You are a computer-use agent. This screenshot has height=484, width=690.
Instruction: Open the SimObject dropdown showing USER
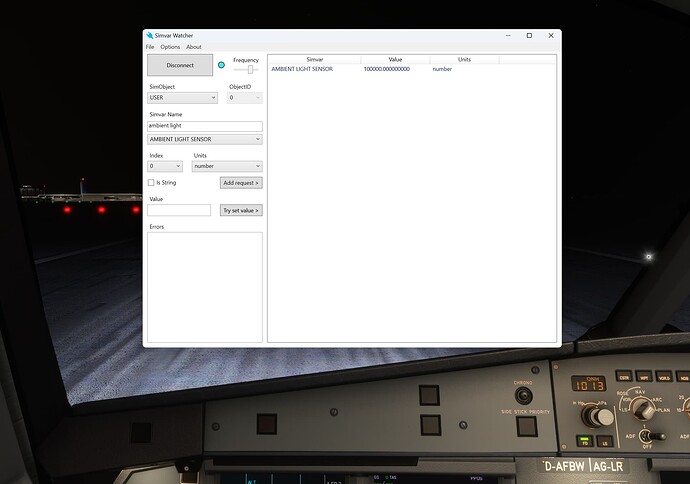click(x=182, y=98)
